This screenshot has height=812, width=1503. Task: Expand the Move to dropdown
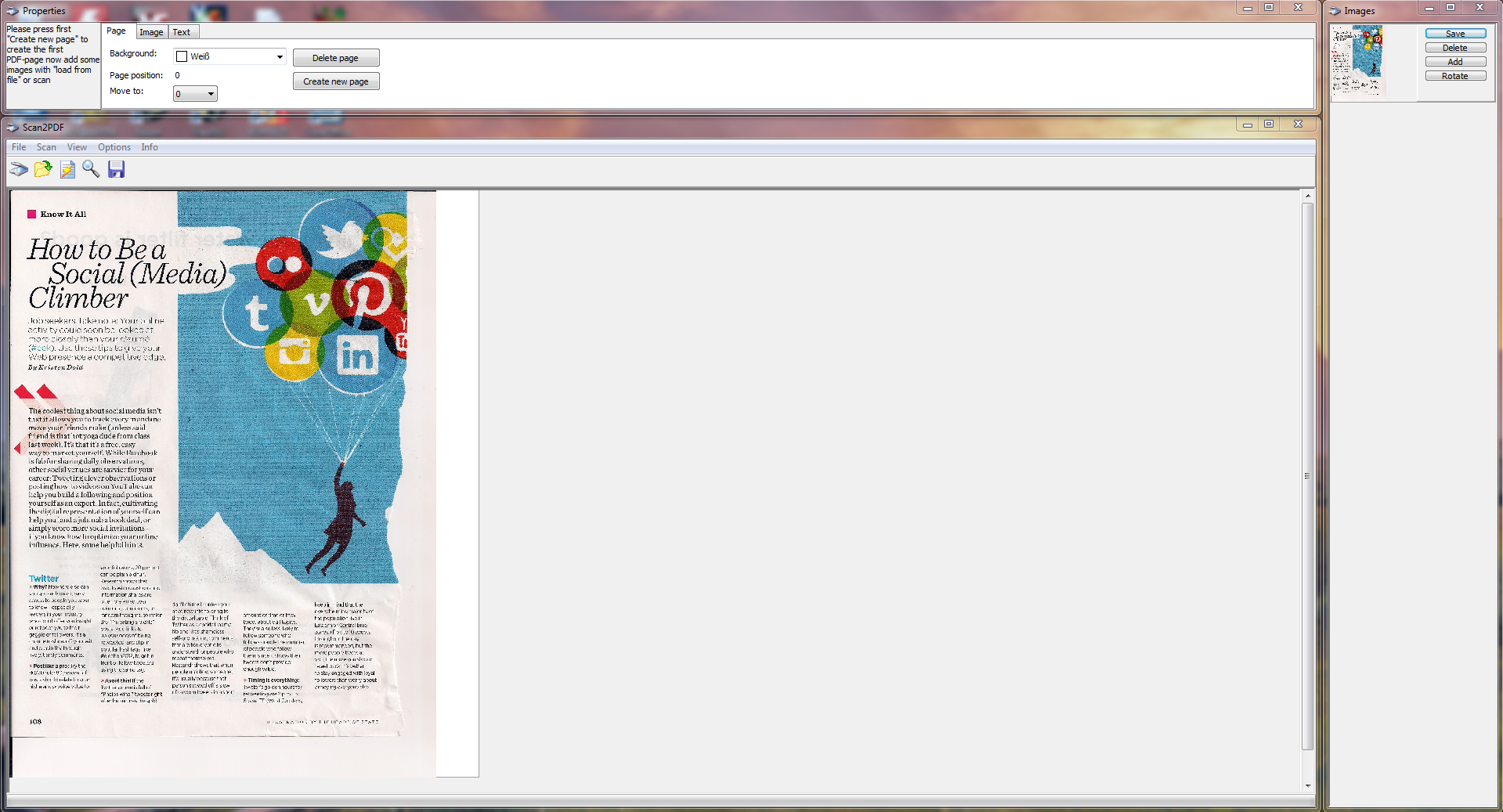tap(211, 94)
